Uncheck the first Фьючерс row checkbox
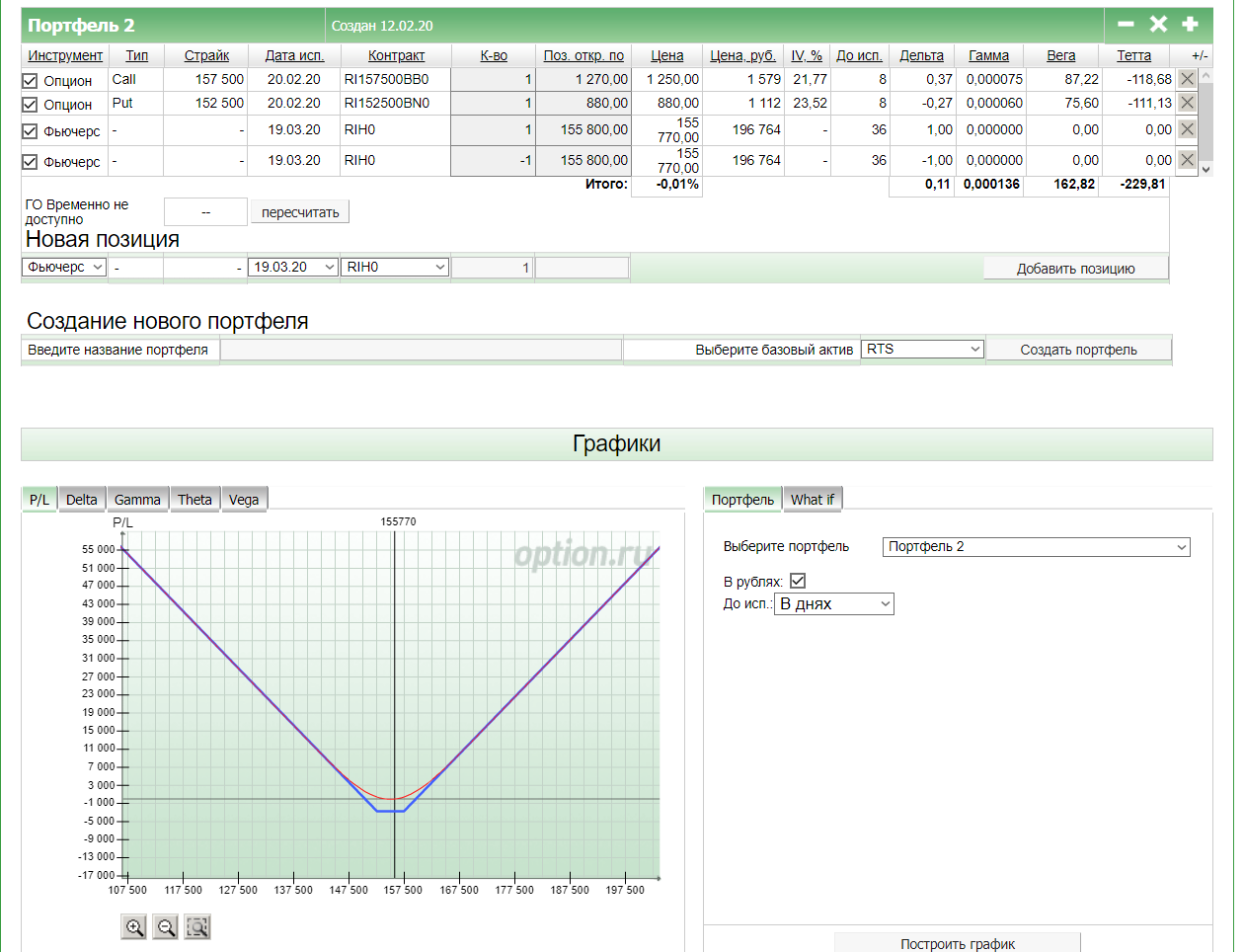Viewport: 1244px width, 952px height. point(30,131)
